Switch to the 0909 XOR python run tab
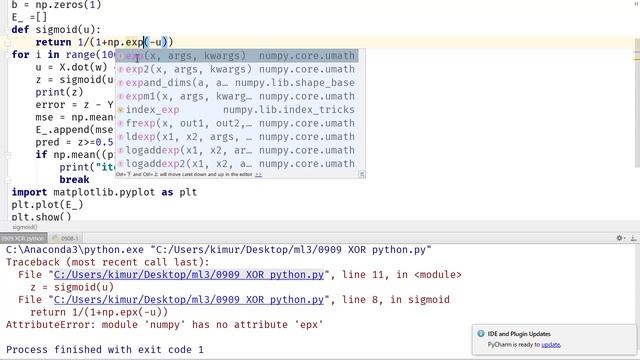The image size is (640, 360). (23, 238)
